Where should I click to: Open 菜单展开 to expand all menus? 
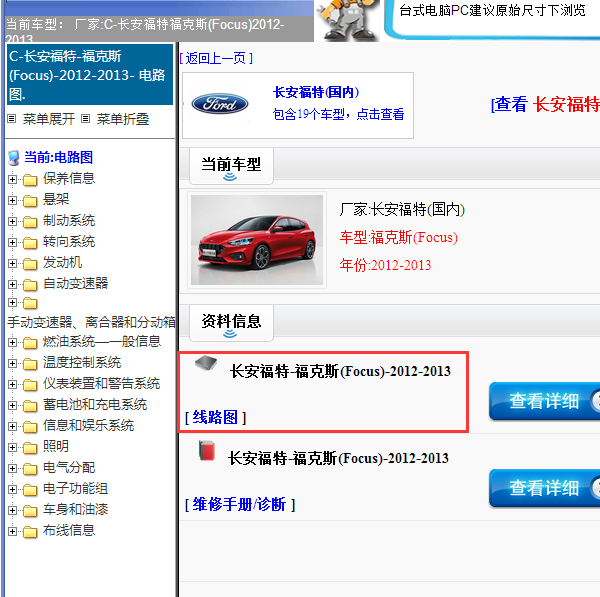click(49, 119)
